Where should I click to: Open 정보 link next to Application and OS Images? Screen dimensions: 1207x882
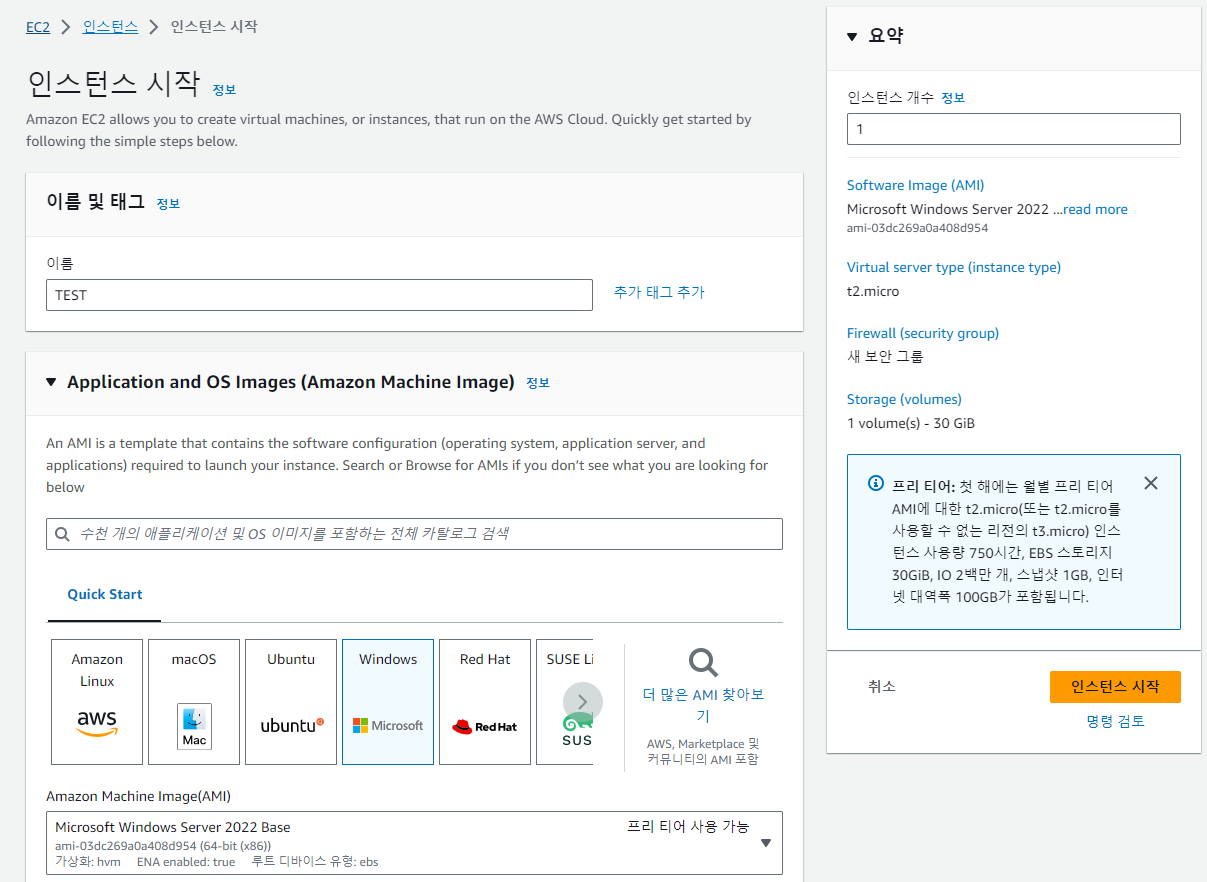tap(538, 383)
